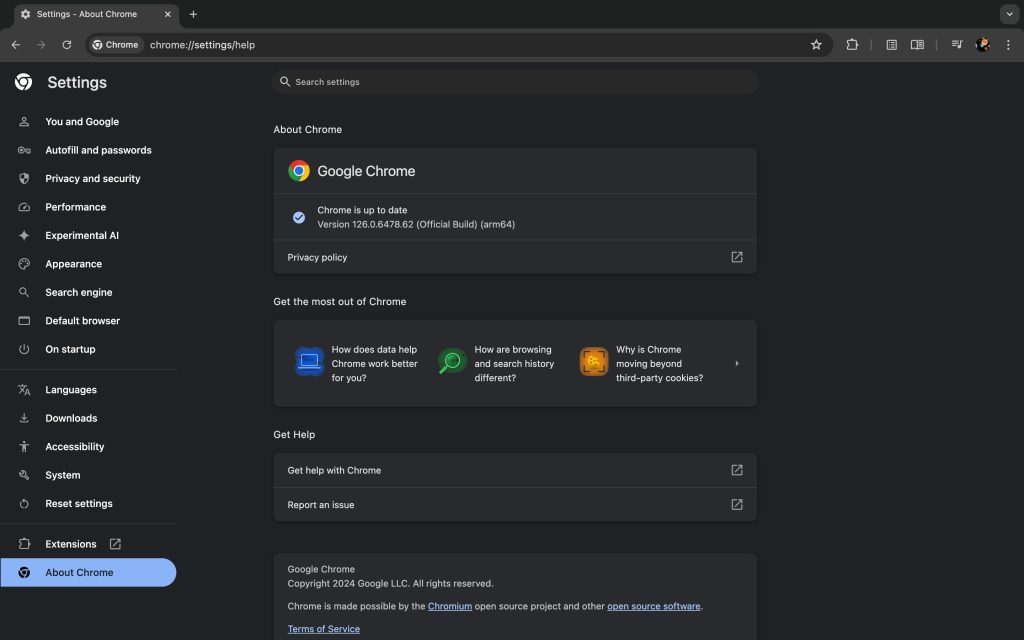Open the Chrome three-dot menu
This screenshot has width=1024, height=640.
coord(1008,45)
